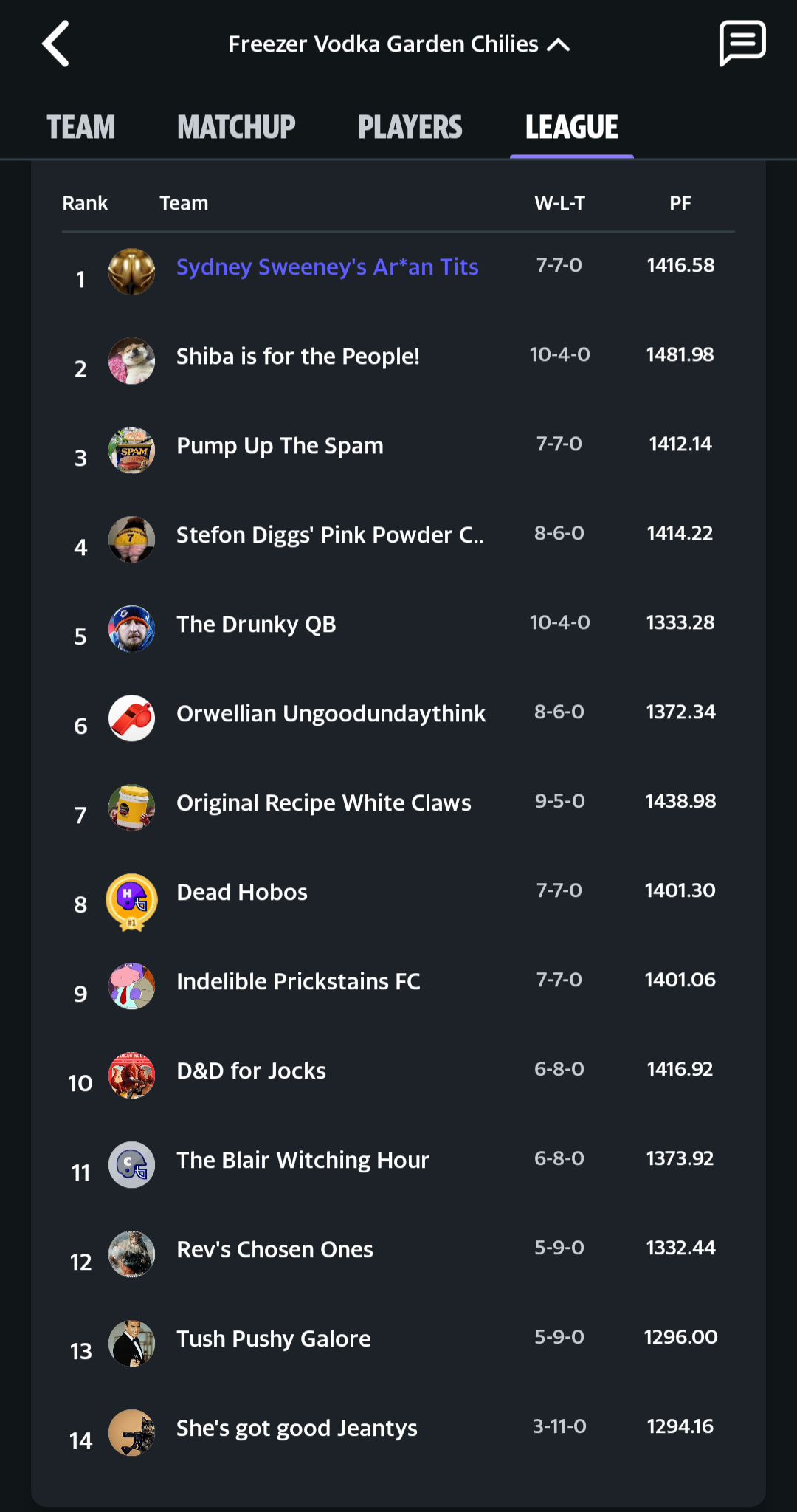View the Tush Pushy Galore team

273,1339
